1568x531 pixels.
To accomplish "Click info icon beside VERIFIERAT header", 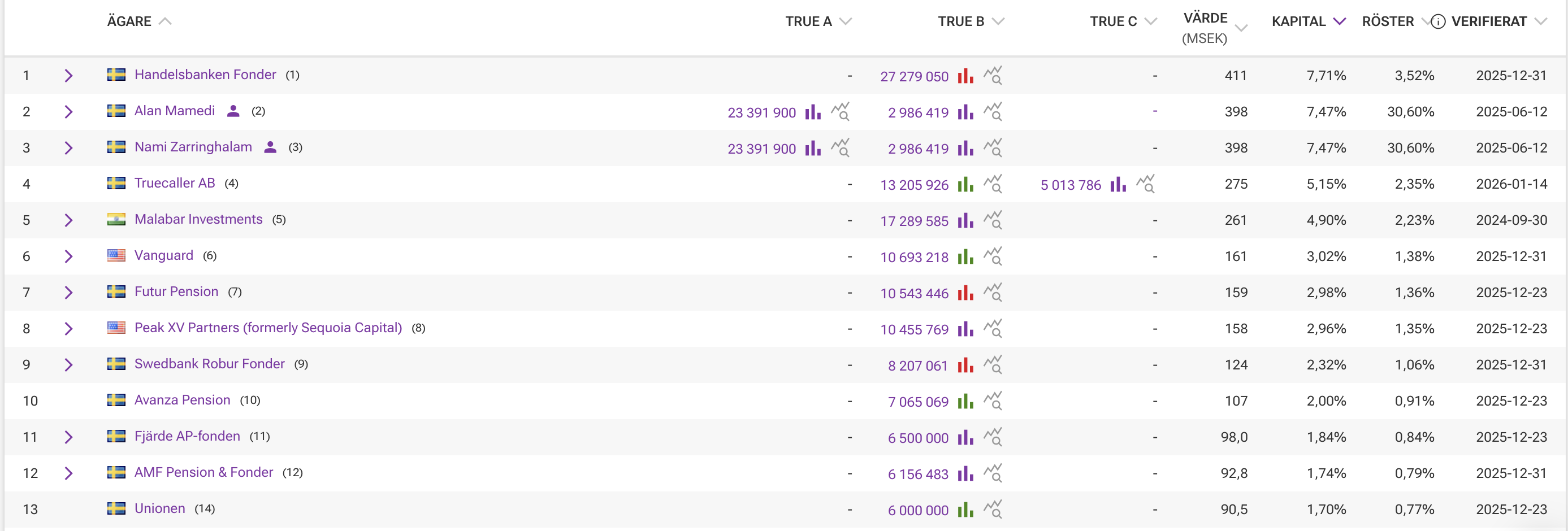I will click(x=1438, y=22).
